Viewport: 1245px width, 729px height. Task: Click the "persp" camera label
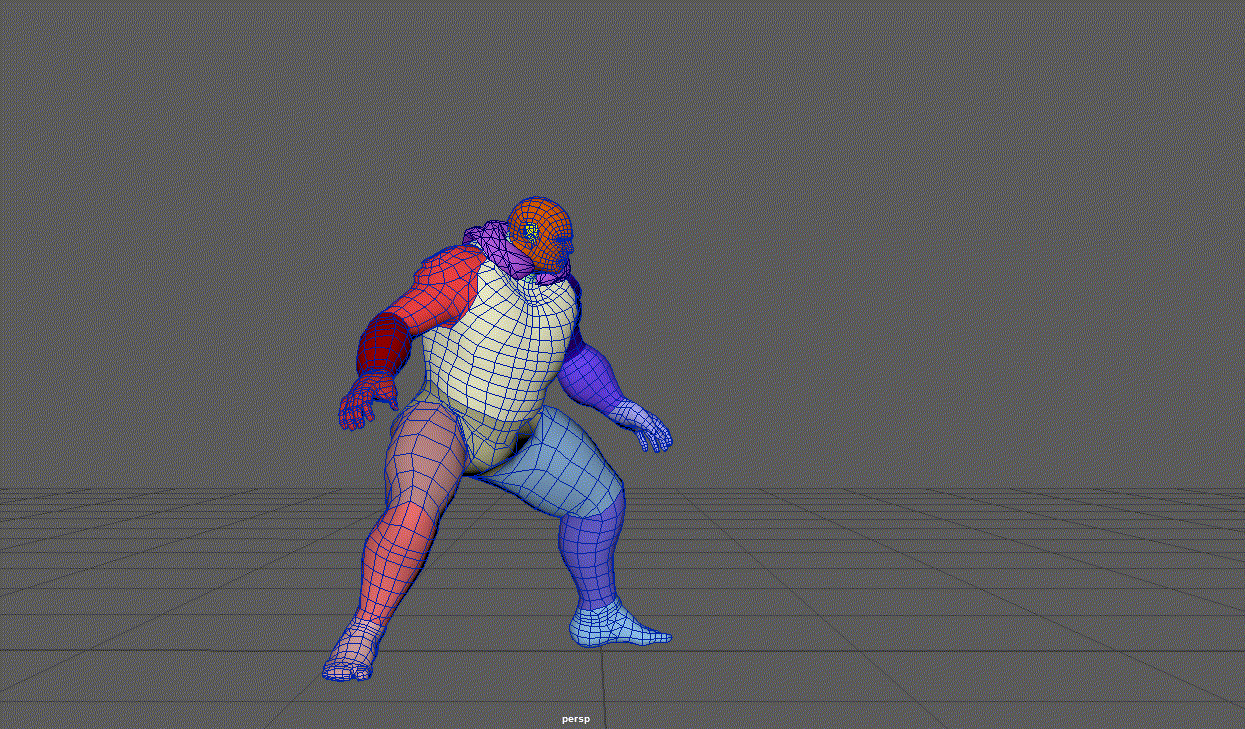(575, 719)
